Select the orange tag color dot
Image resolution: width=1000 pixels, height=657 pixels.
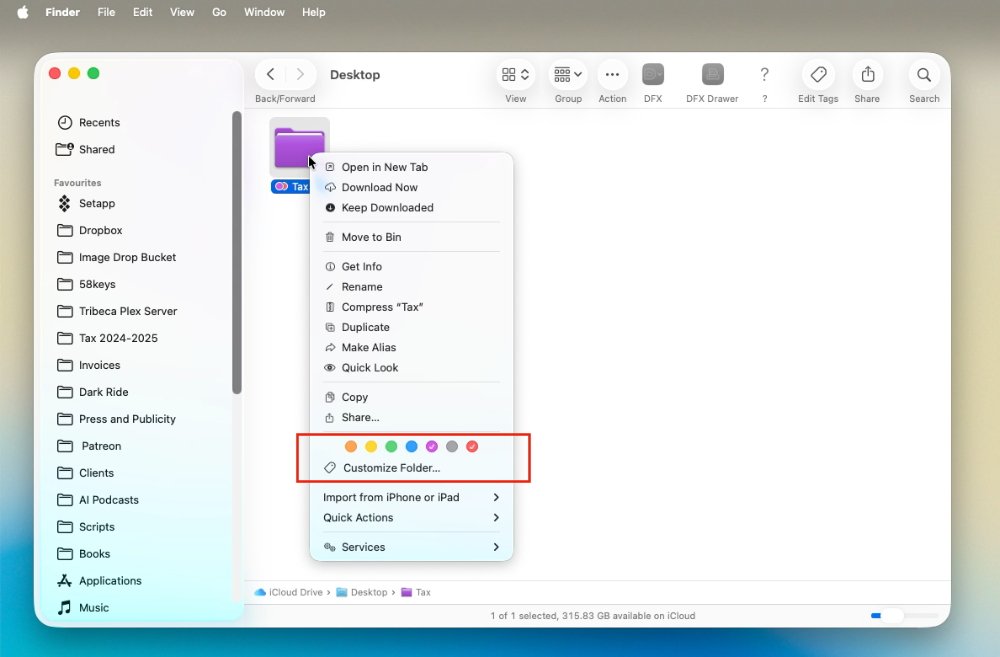(x=351, y=447)
